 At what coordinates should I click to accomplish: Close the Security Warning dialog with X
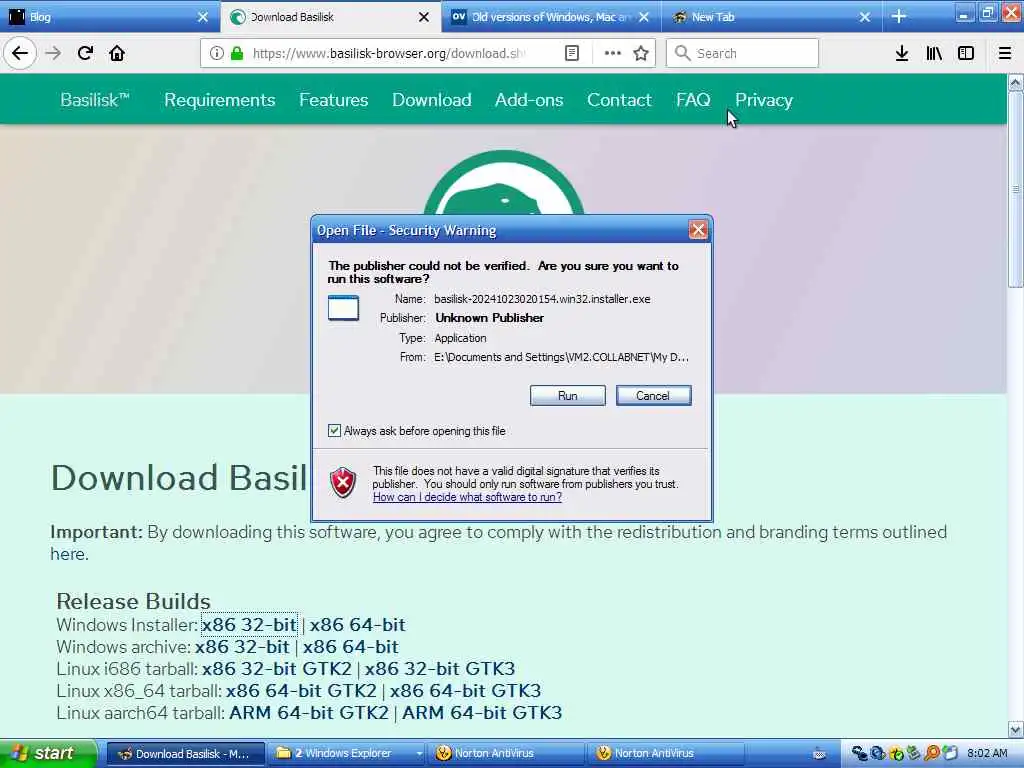(698, 230)
